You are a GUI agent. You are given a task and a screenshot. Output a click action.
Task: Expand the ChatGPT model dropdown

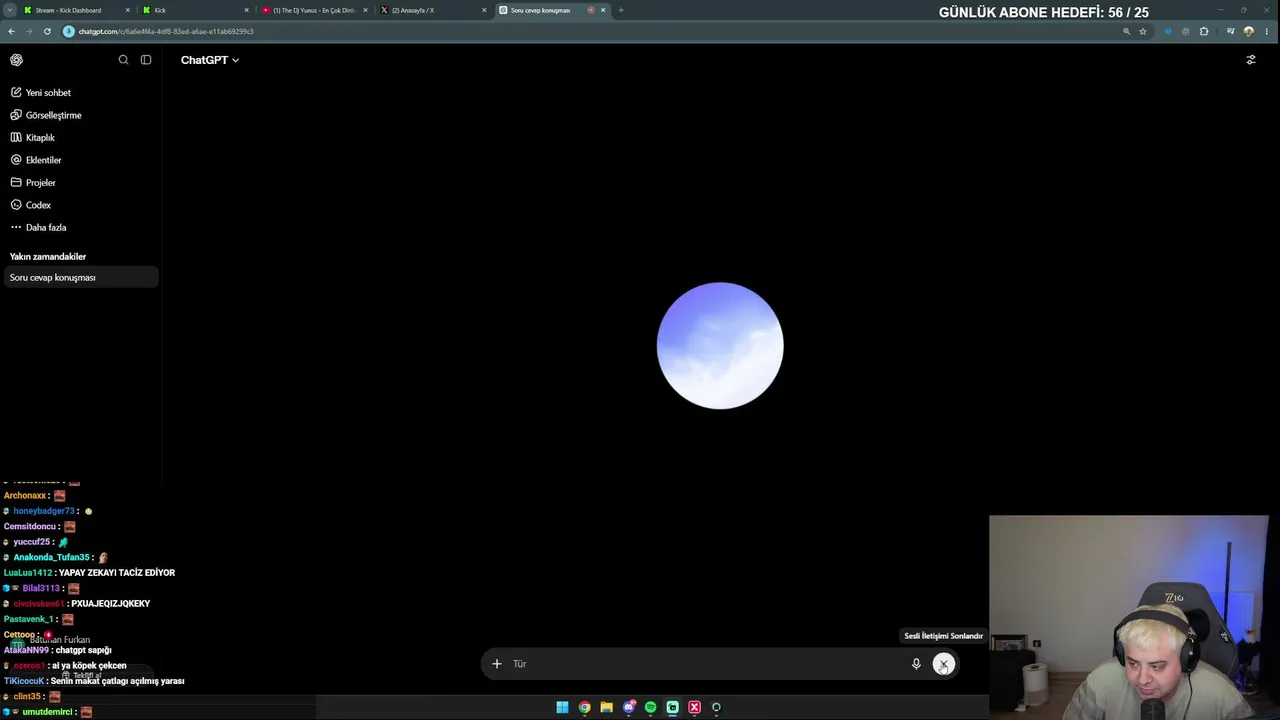click(210, 60)
